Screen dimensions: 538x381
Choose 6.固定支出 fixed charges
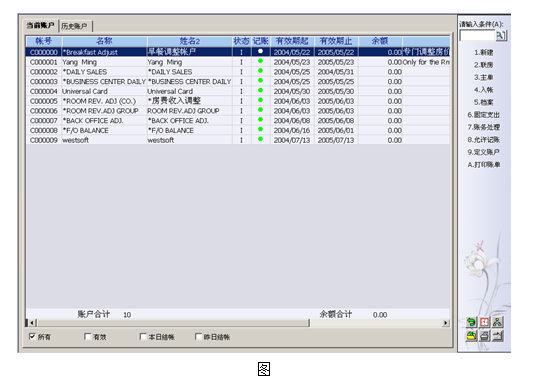tap(483, 115)
